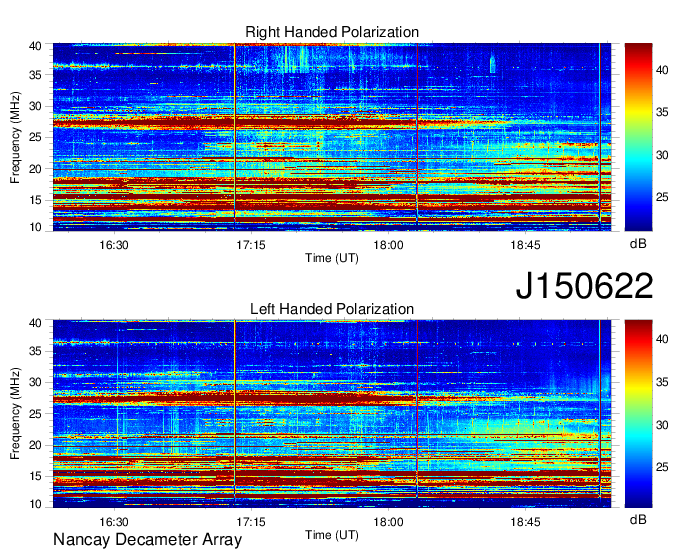Viewport: 680px width, 552px height.
Task: Click the 40 dB label on Right Handed colorbar
Action: click(x=662, y=70)
